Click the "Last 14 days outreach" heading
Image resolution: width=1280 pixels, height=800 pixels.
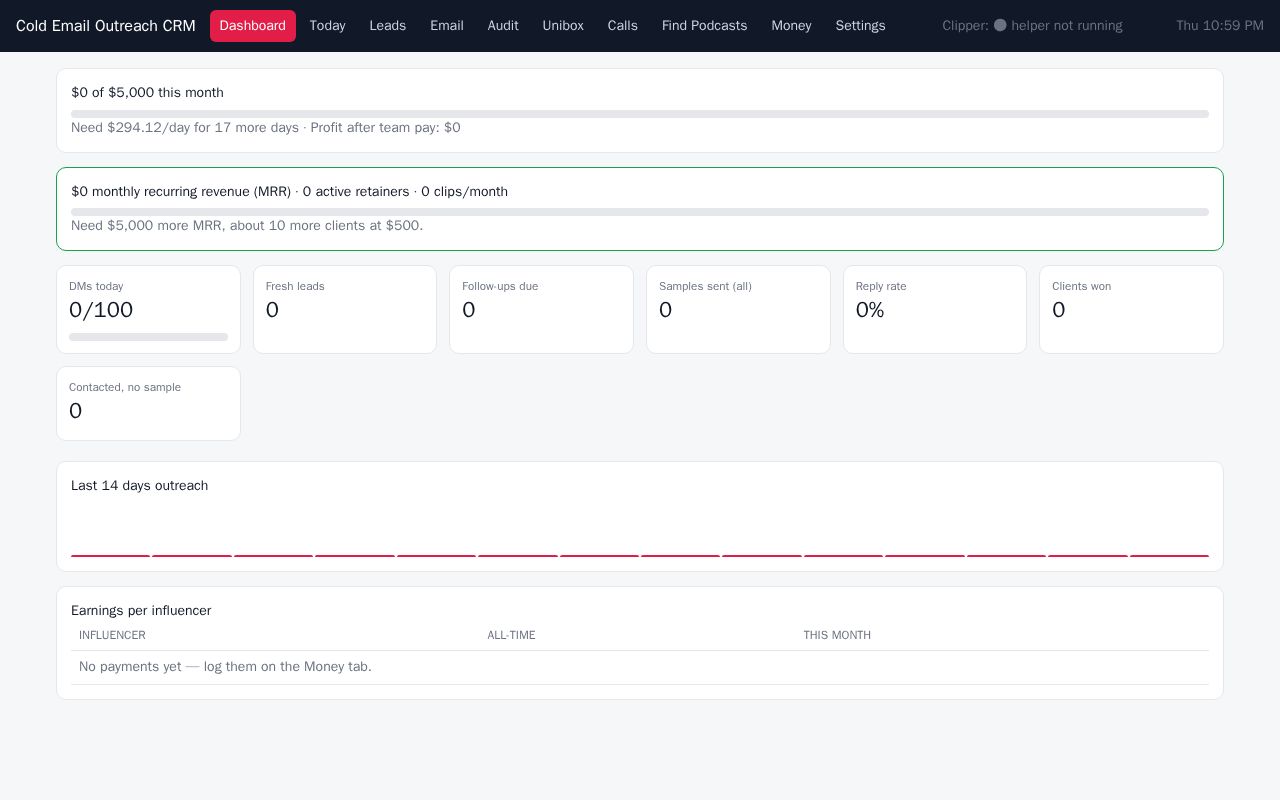(140, 486)
